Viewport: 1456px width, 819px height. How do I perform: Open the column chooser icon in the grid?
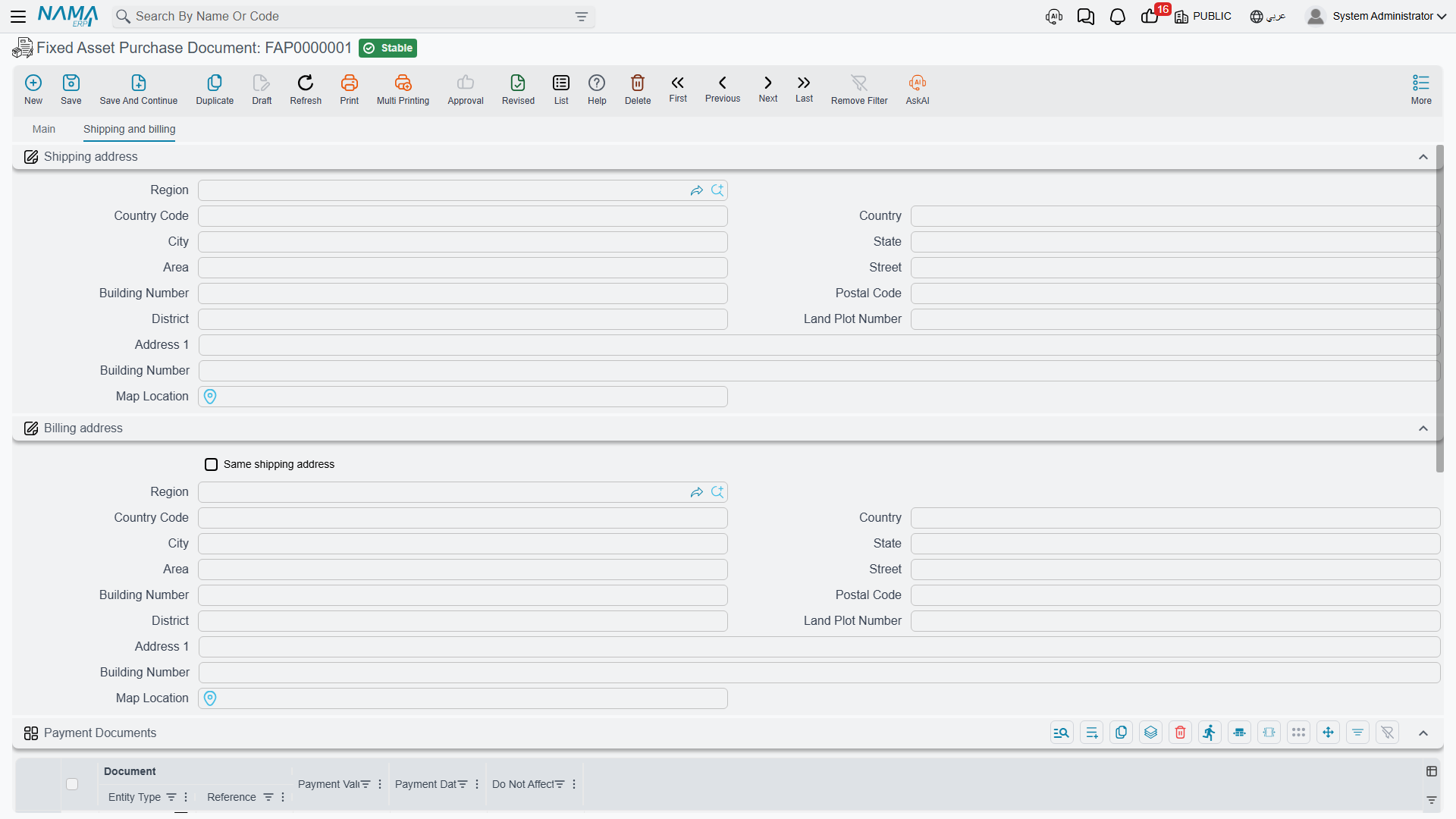[1432, 771]
